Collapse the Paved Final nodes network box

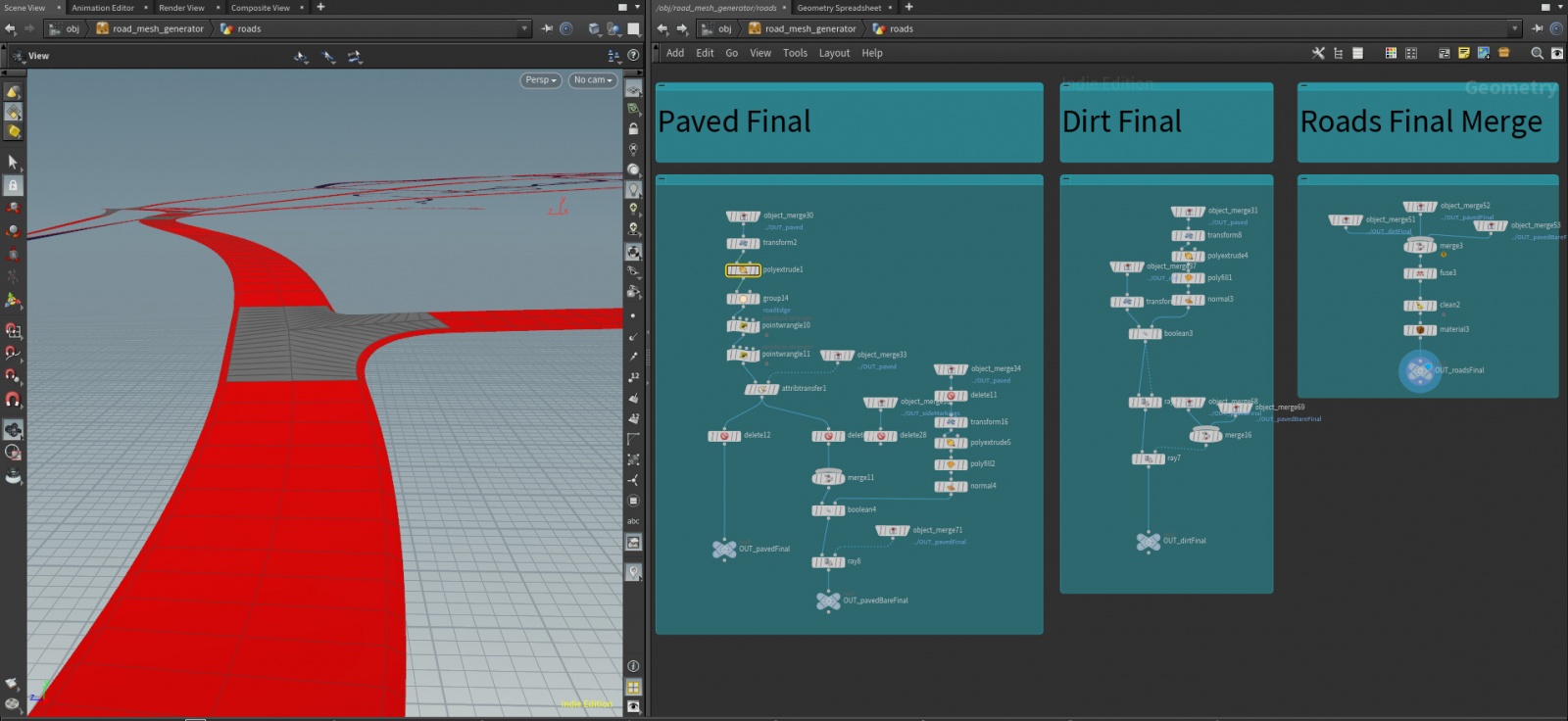point(661,179)
